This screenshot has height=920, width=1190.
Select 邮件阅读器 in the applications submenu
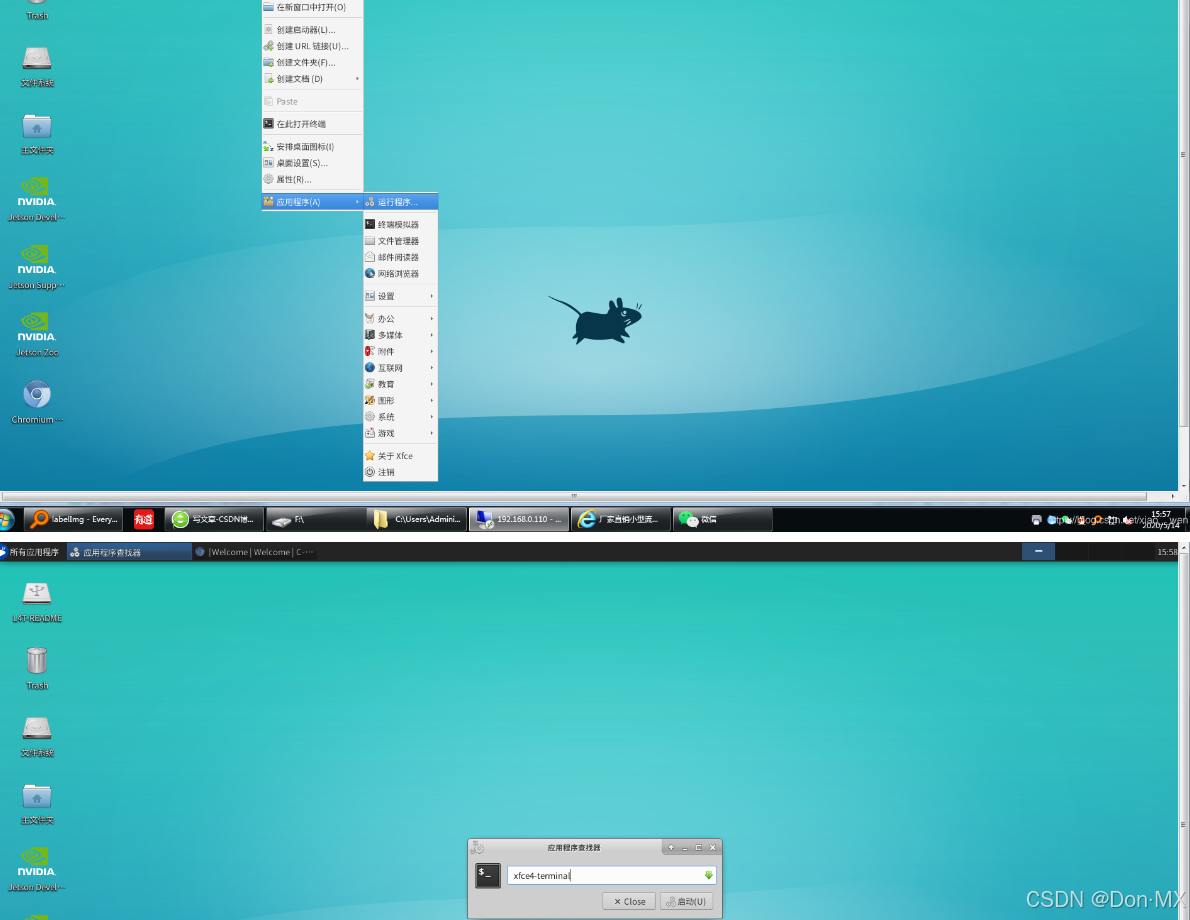tap(400, 257)
